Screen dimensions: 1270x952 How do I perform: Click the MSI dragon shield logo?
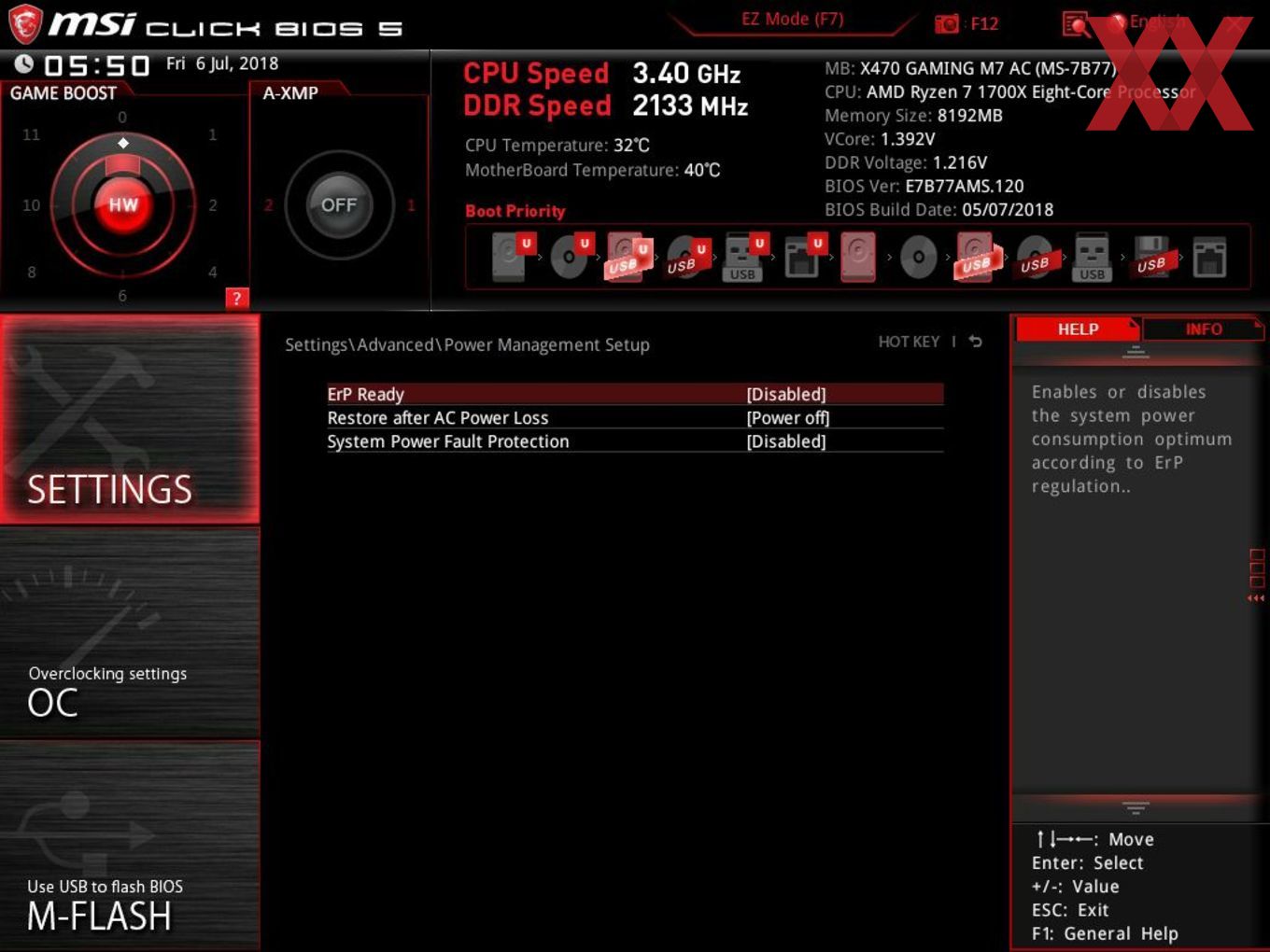(x=25, y=24)
